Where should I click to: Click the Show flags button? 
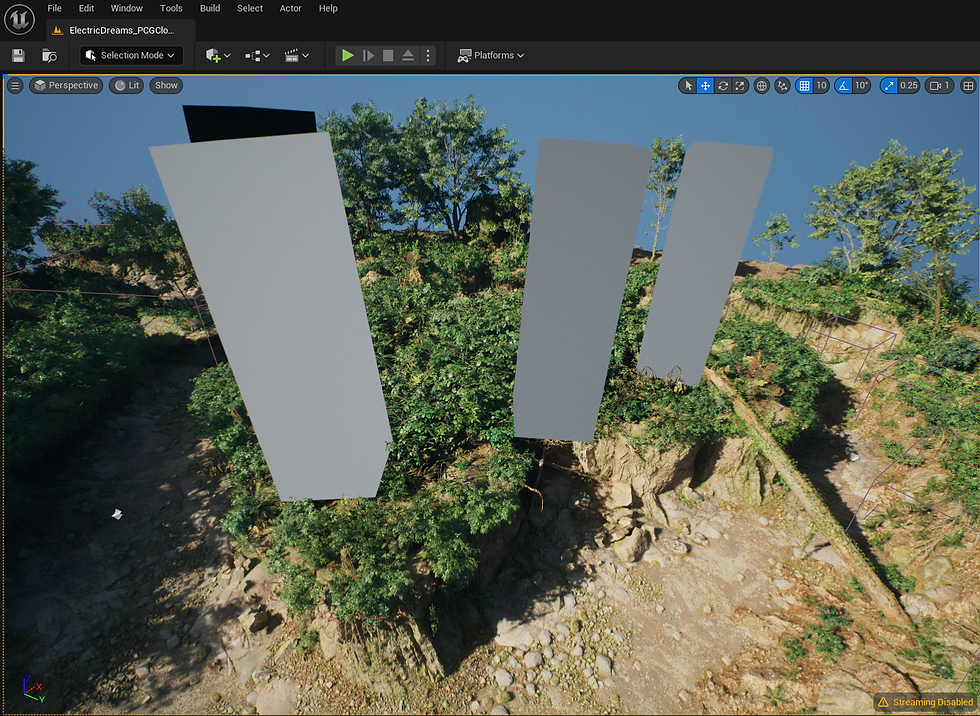tap(166, 86)
